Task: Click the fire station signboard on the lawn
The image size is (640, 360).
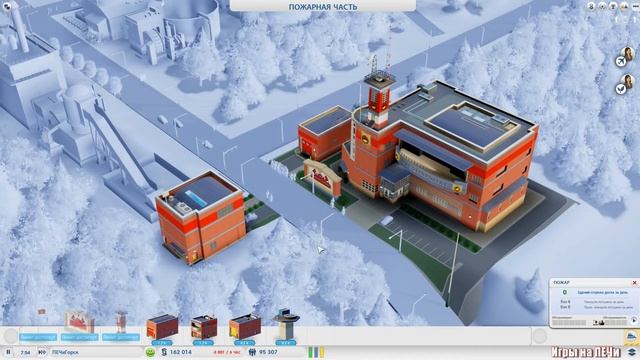Action: click(323, 178)
